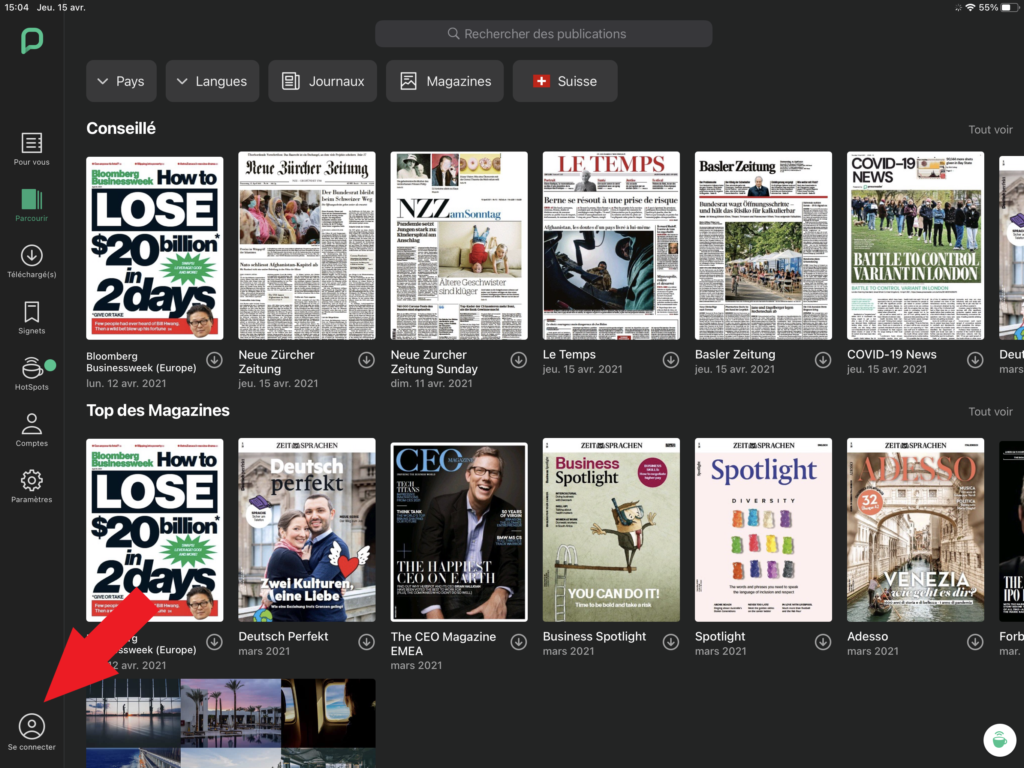Image resolution: width=1024 pixels, height=768 pixels.
Task: Expand the Langues dropdown filter
Action: (x=212, y=81)
